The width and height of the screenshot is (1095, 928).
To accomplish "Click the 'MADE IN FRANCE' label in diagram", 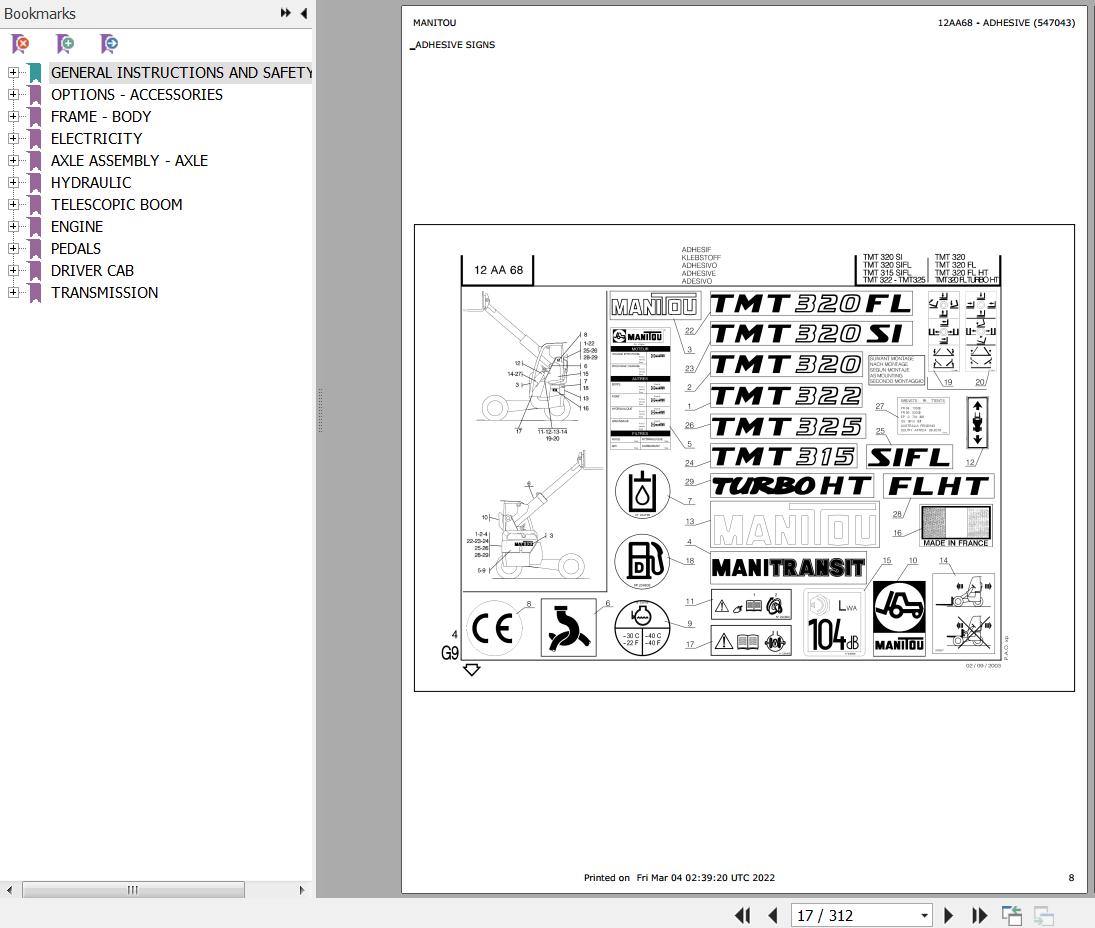I will click(956, 543).
